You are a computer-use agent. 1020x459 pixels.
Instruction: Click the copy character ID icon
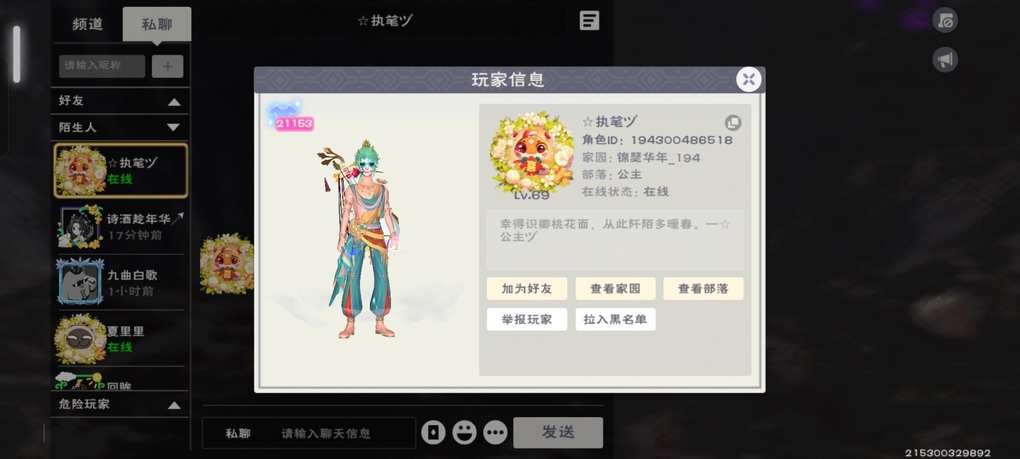(733, 123)
